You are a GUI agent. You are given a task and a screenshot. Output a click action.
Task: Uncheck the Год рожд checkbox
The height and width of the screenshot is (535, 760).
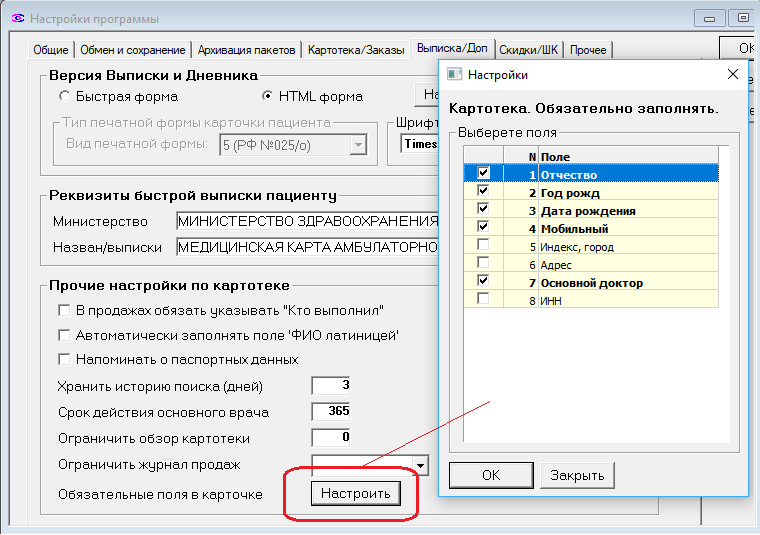pos(483,190)
